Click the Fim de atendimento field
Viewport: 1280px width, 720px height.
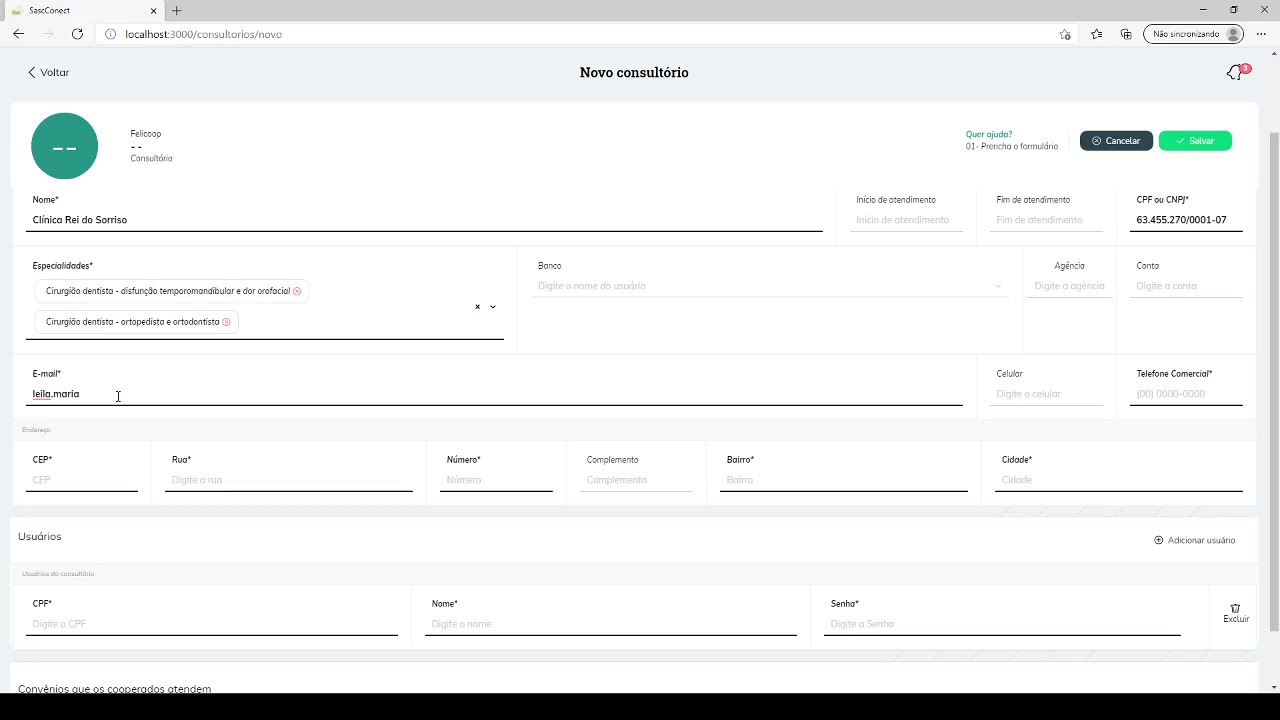pyautogui.click(x=1046, y=220)
